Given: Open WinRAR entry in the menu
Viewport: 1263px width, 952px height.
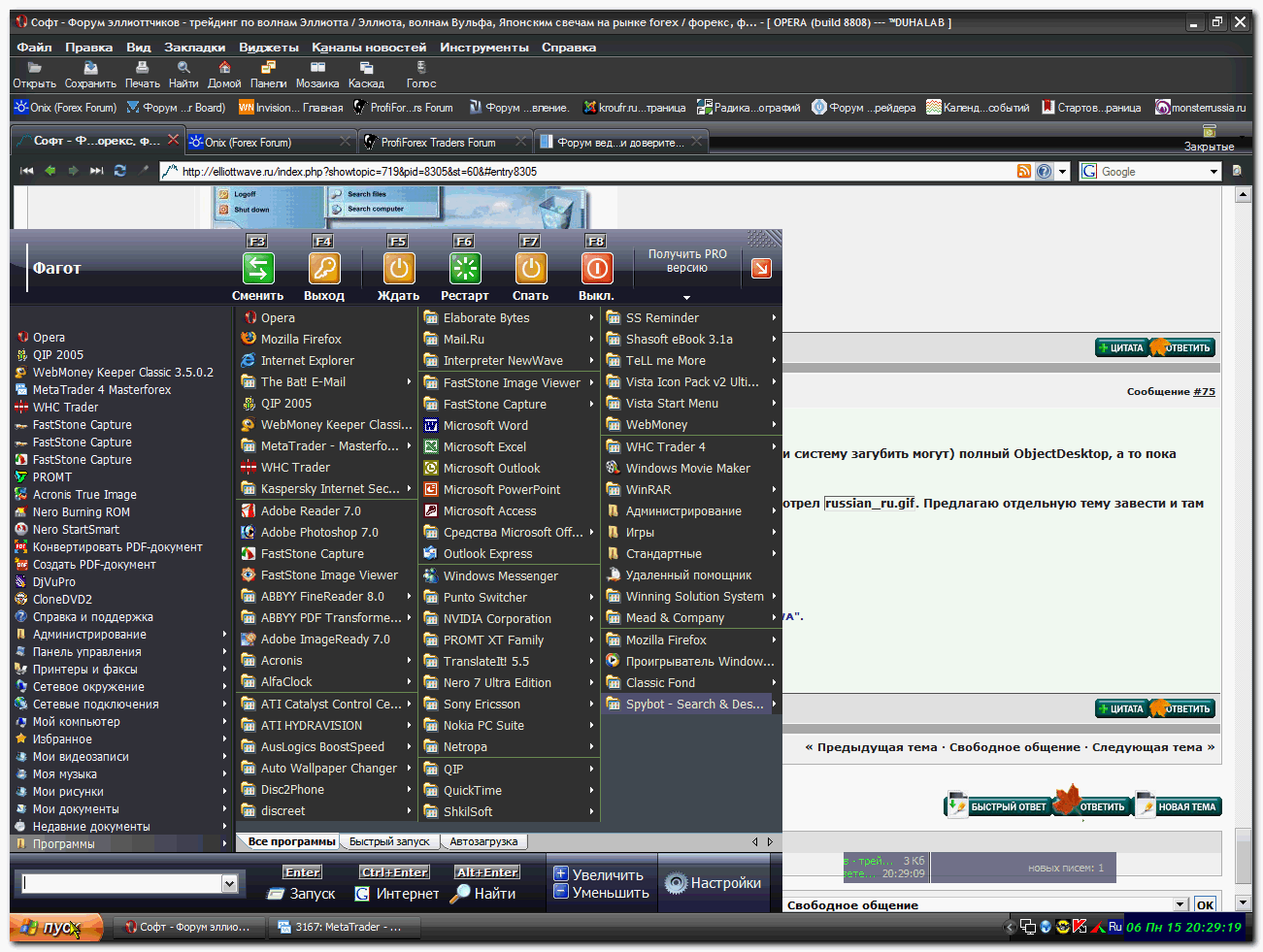Looking at the screenshot, I should (x=691, y=489).
